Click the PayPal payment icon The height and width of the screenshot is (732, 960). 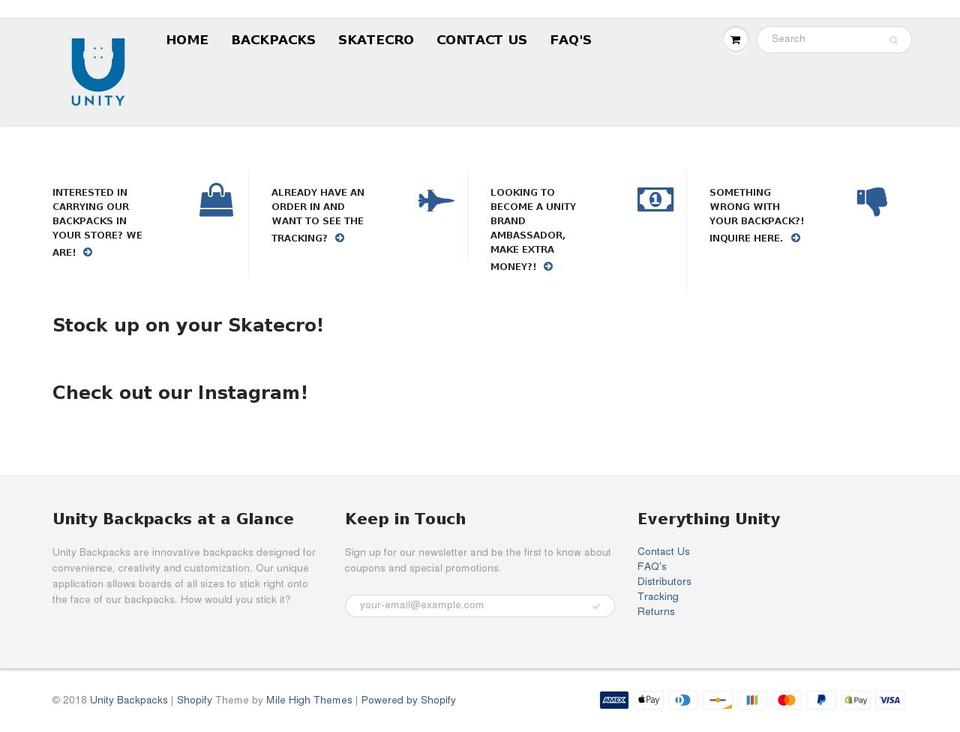(820, 700)
